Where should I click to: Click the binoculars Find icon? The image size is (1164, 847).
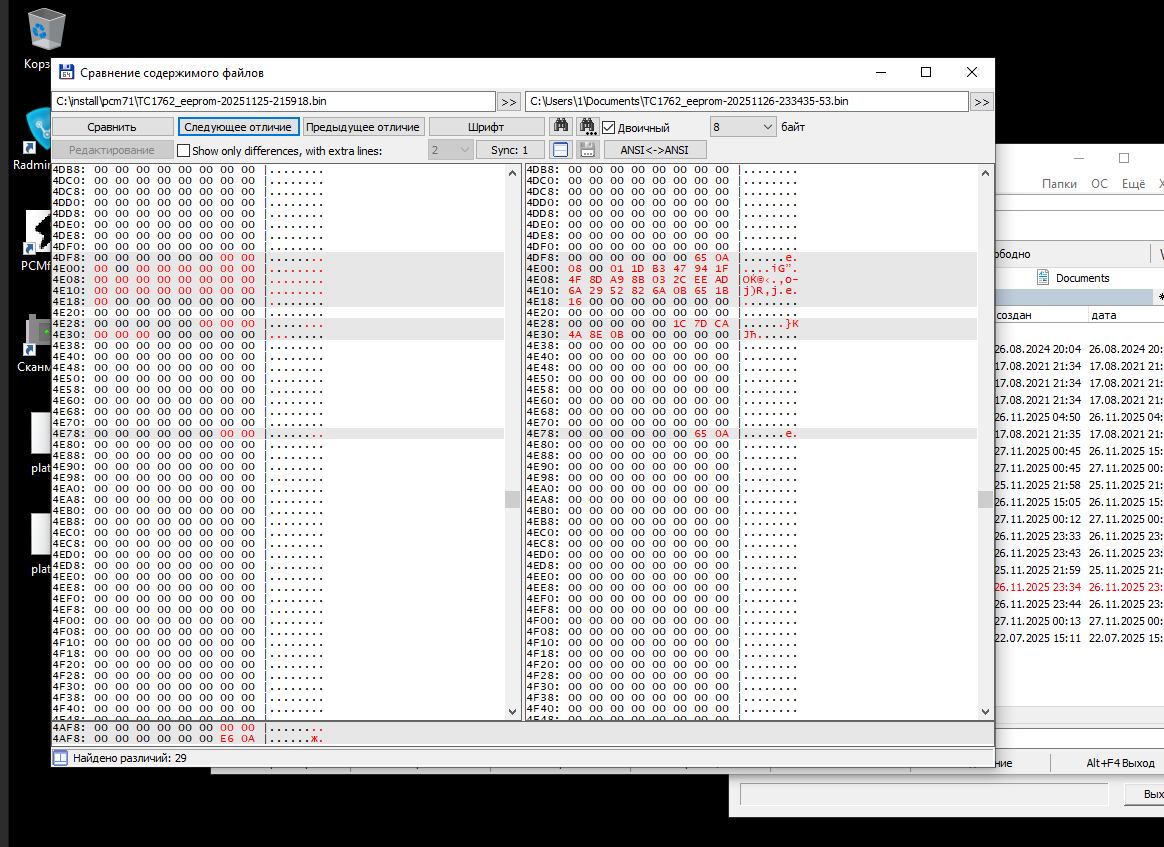[x=561, y=127]
